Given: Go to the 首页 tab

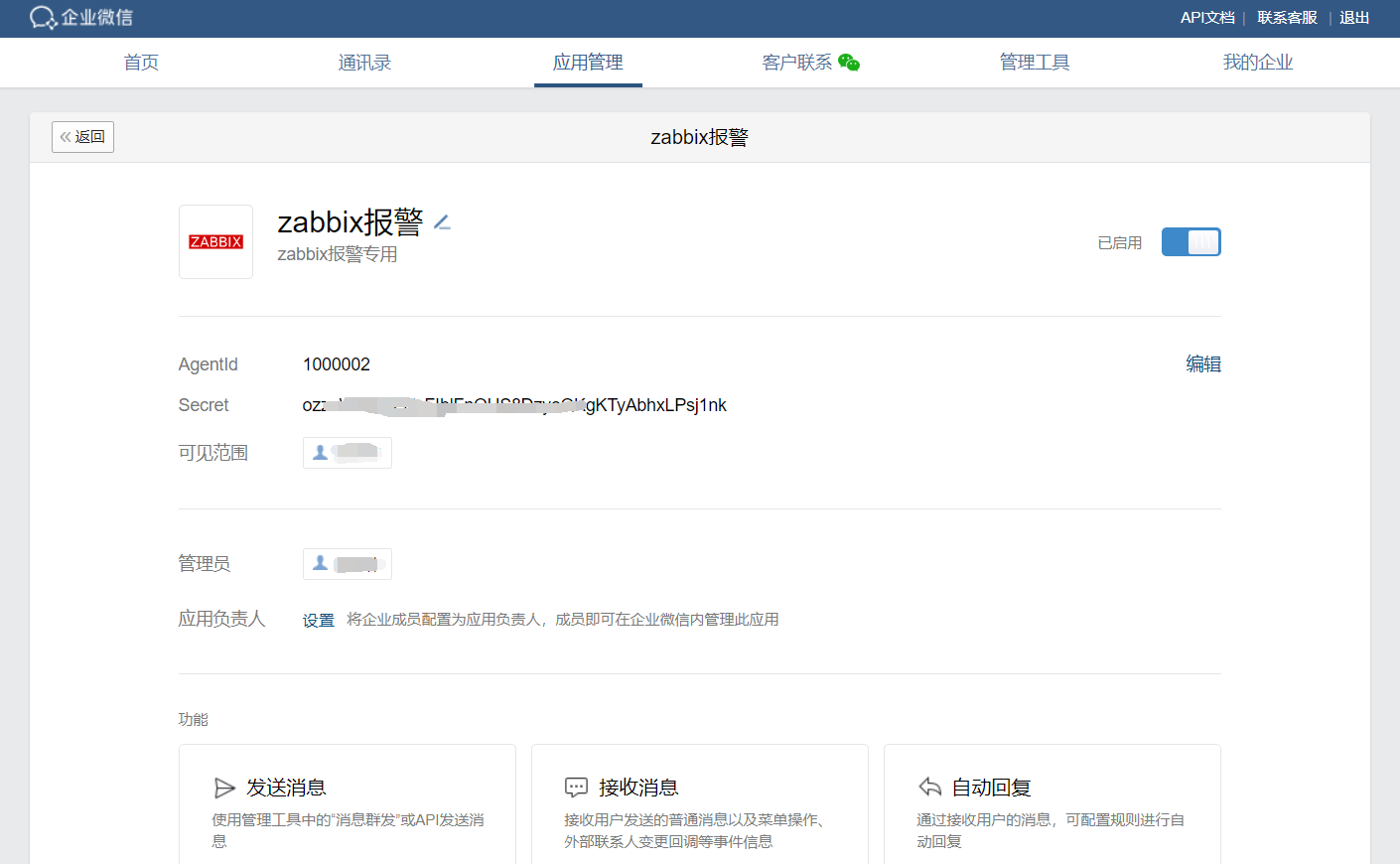Looking at the screenshot, I should (x=141, y=63).
